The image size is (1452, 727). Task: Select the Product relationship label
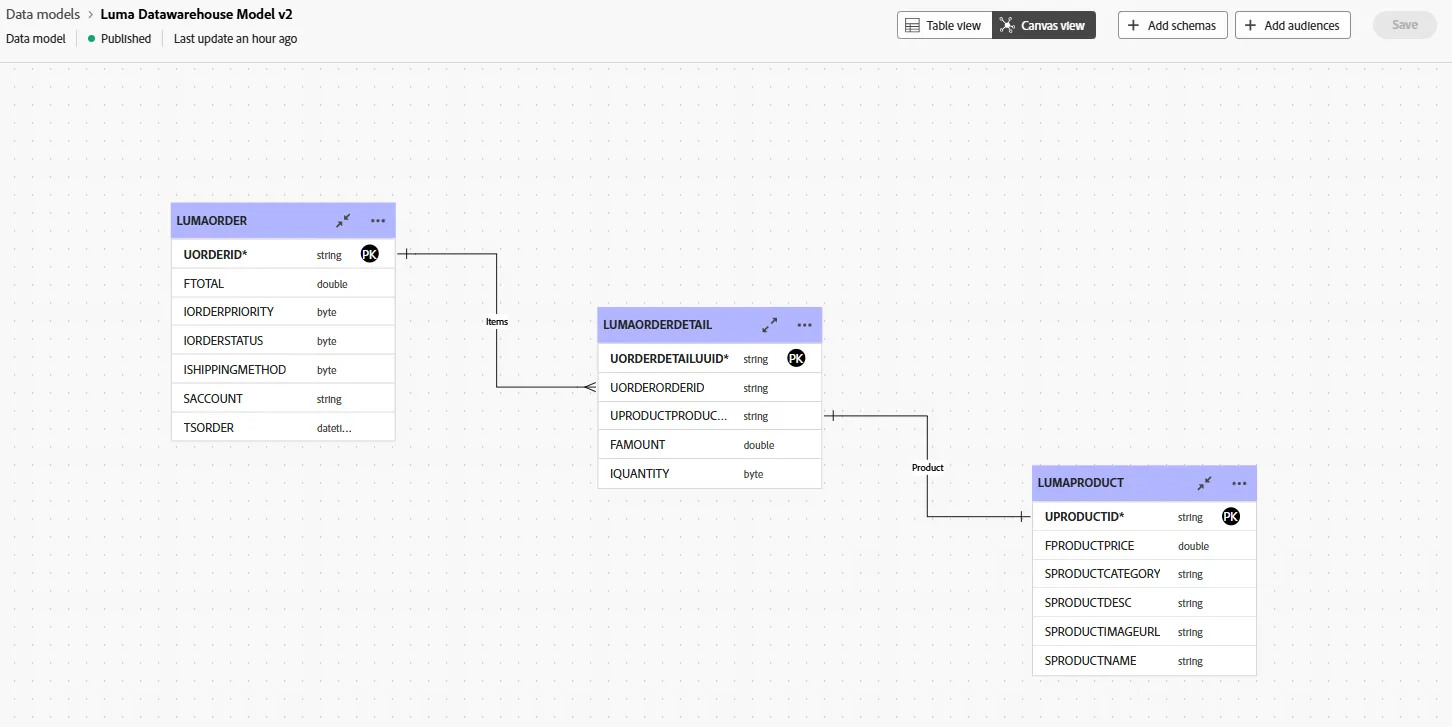[x=928, y=467]
